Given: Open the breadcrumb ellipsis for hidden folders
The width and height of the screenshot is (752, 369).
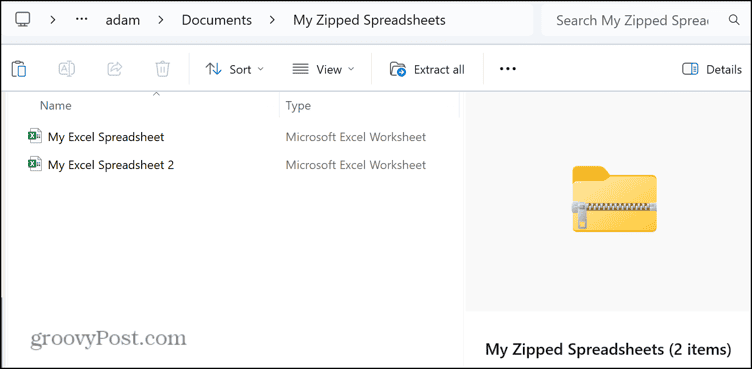Looking at the screenshot, I should click(81, 20).
